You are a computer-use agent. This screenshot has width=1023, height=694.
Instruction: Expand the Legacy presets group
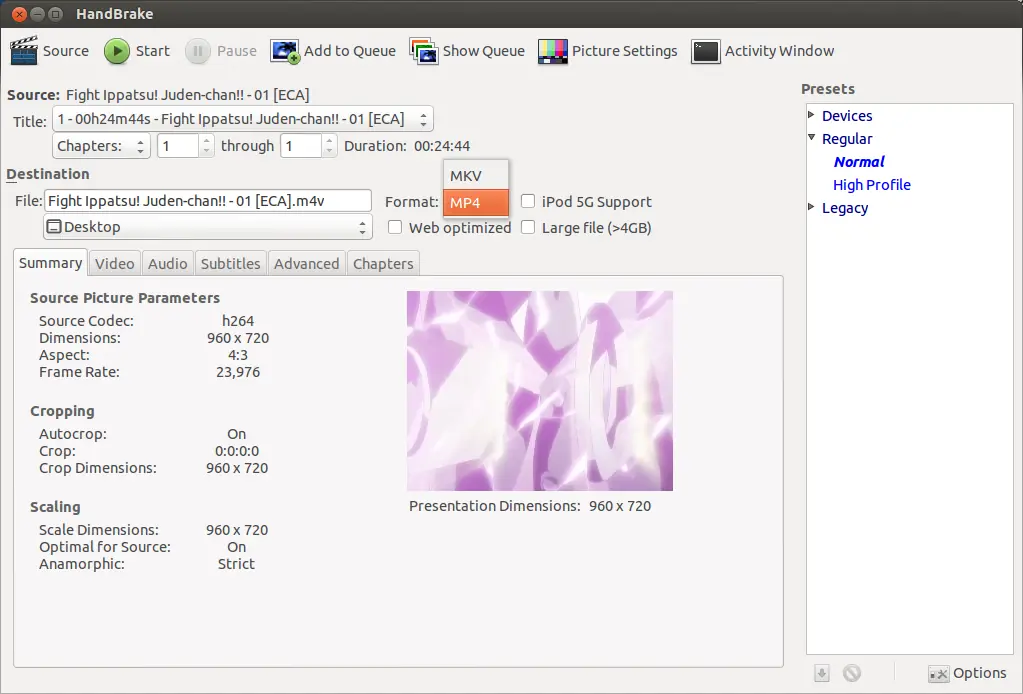click(810, 208)
